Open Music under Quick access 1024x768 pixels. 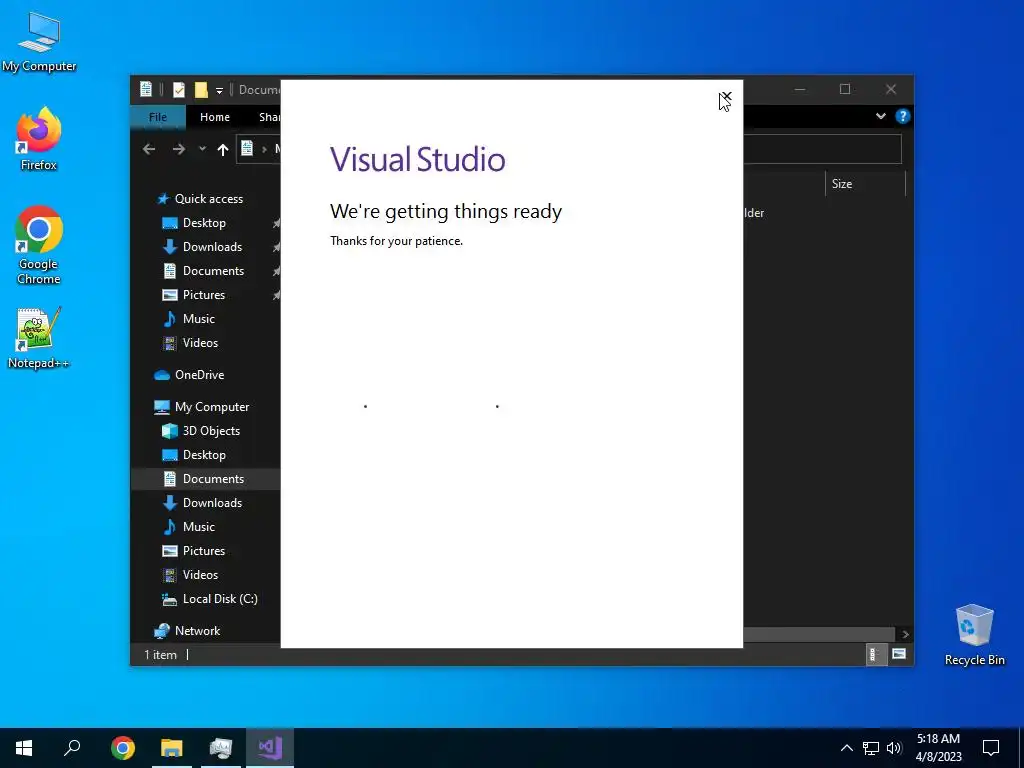point(199,319)
